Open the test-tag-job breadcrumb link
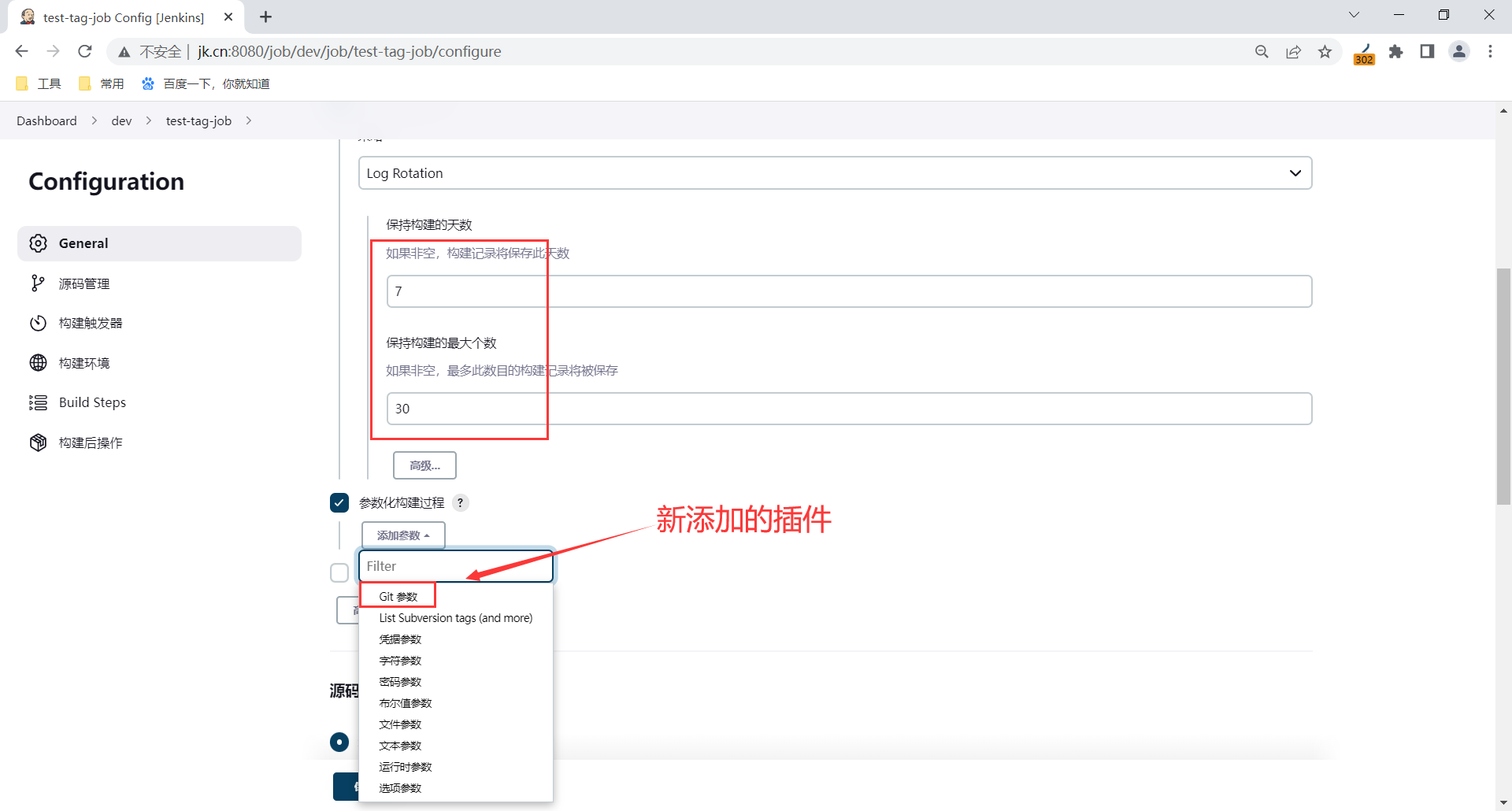This screenshot has height=811, width=1512. 198,120
